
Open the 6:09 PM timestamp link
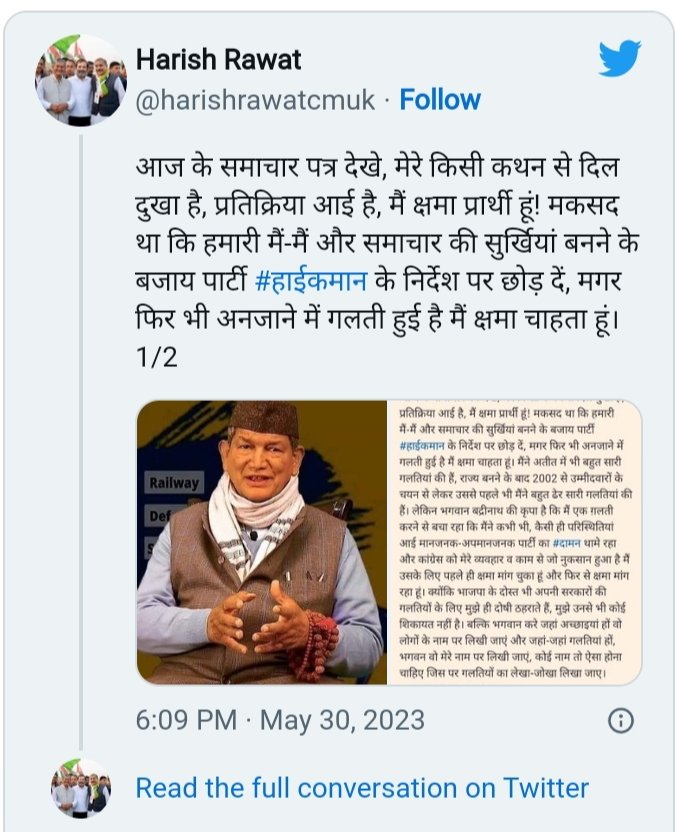186,720
